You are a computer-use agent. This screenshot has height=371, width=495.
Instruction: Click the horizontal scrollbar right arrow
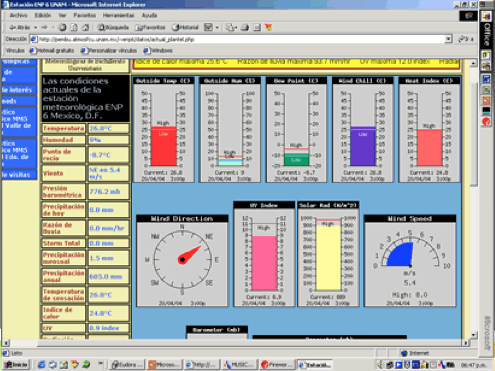click(x=466, y=343)
